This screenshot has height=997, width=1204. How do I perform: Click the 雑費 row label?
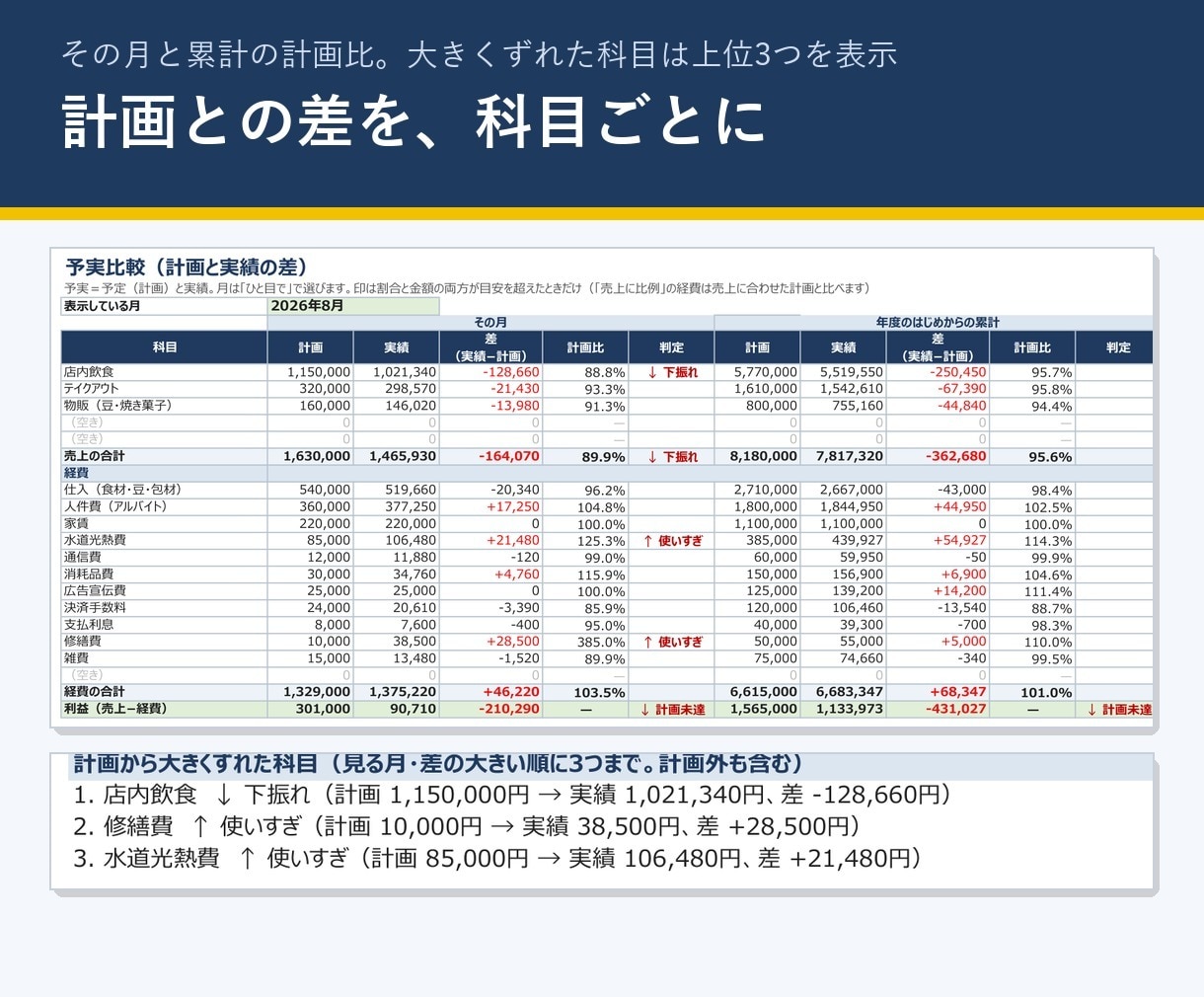tap(164, 657)
